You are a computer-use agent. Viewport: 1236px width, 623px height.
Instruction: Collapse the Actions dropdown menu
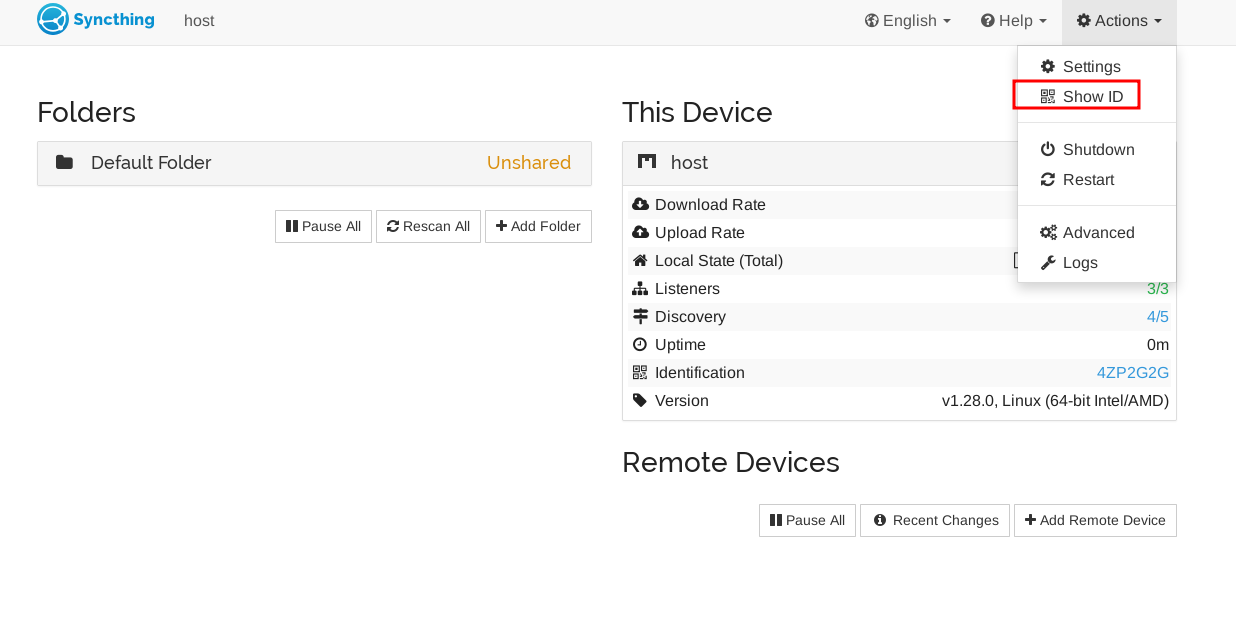1119,21
